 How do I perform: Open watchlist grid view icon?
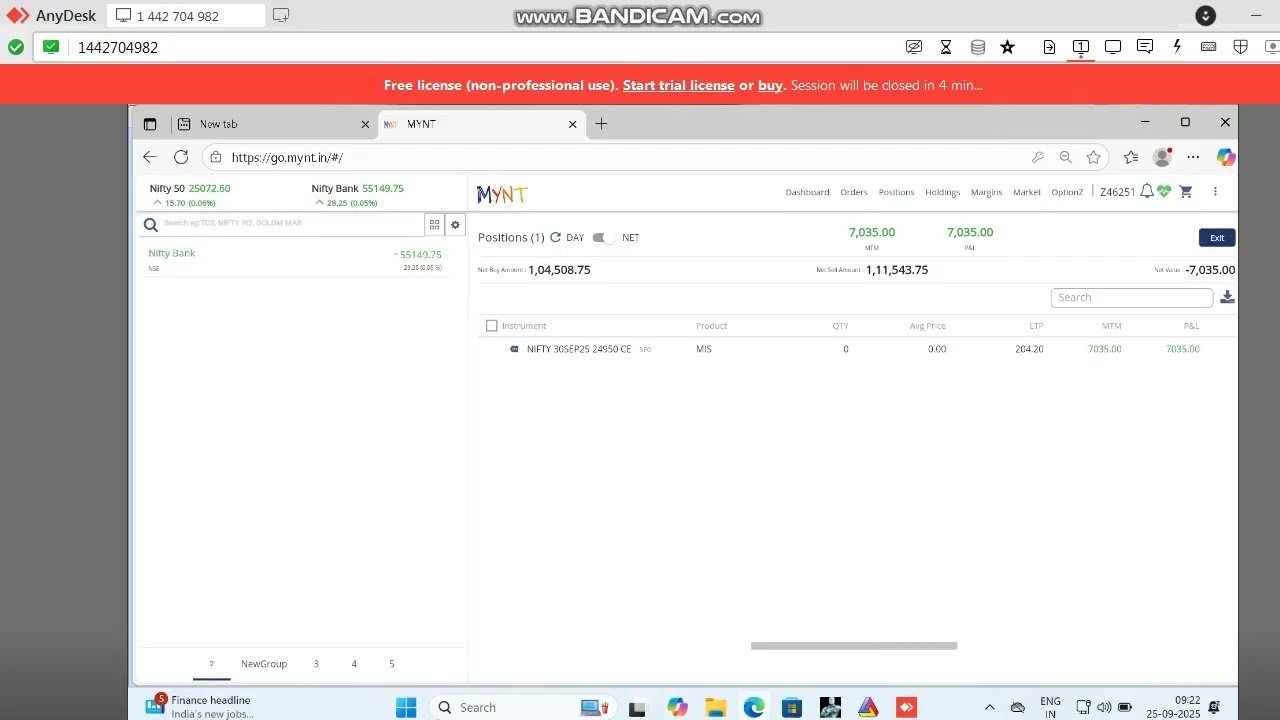click(x=434, y=225)
